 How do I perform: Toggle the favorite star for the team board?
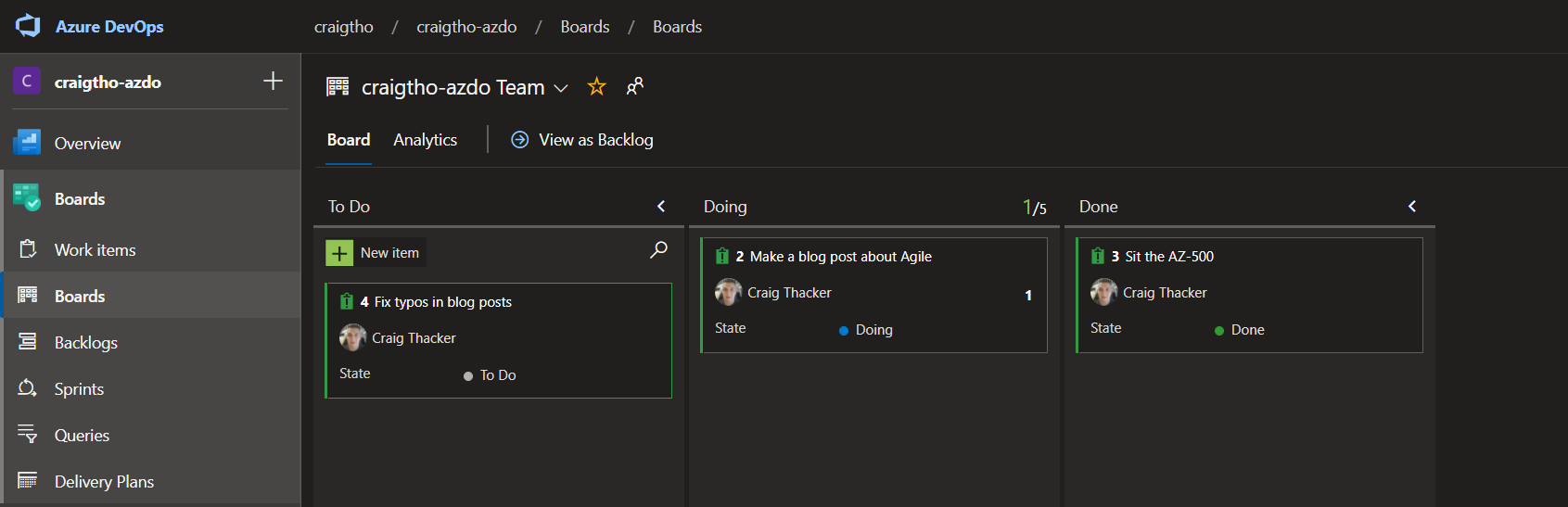click(596, 86)
